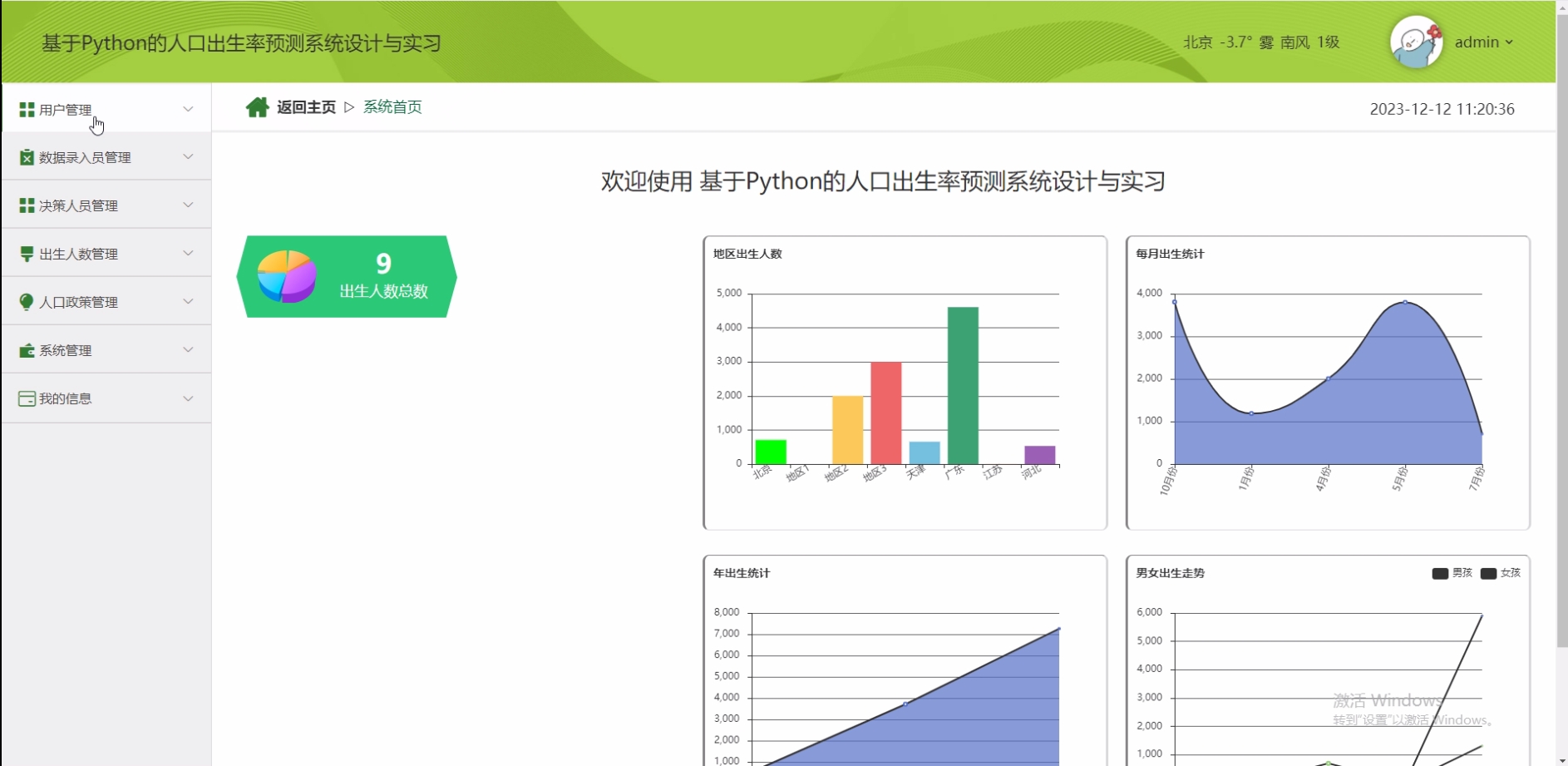Open 系统管理 menu item
1568x766 pixels.
point(106,349)
